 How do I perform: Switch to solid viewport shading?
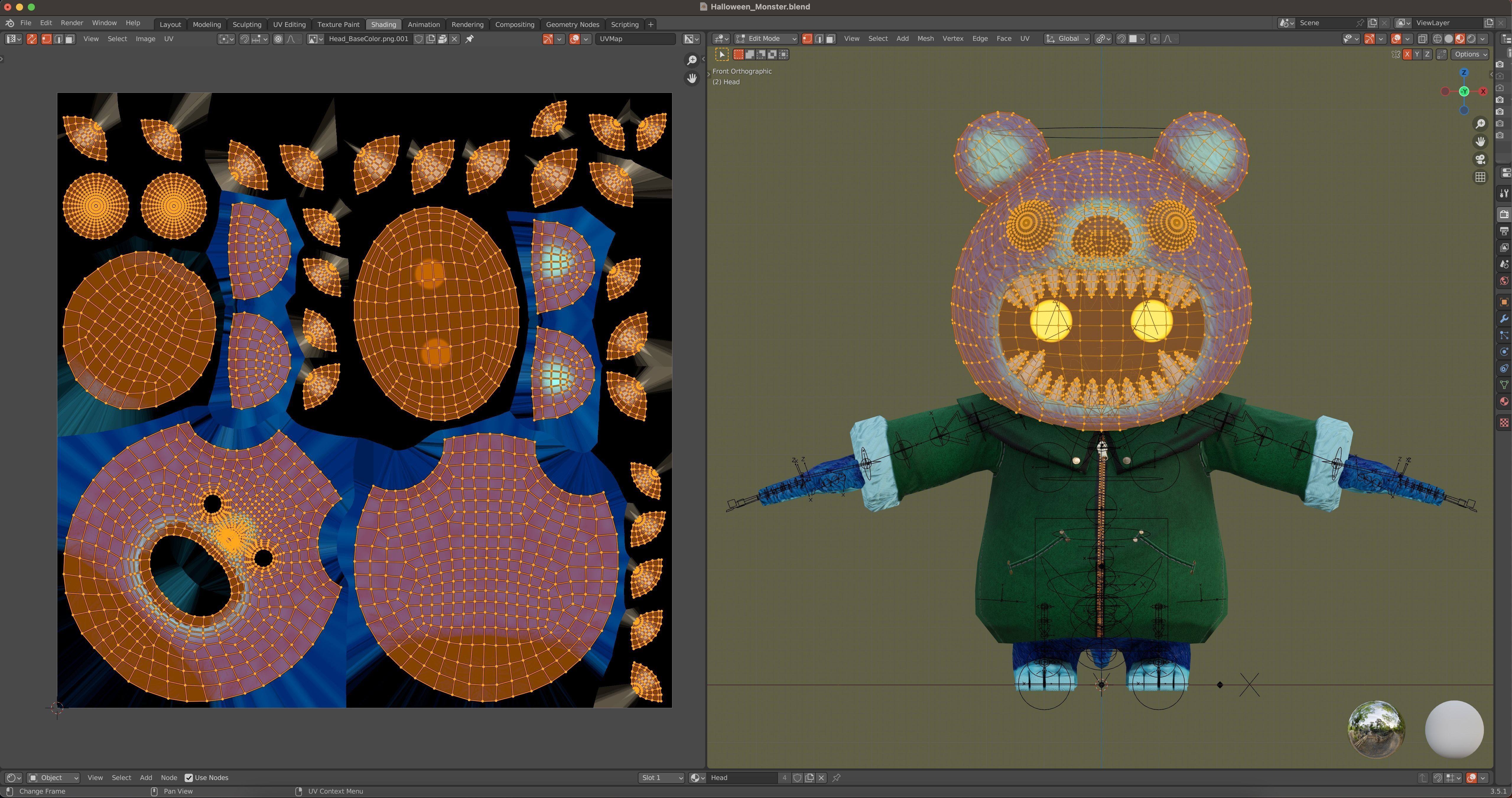point(1448,39)
